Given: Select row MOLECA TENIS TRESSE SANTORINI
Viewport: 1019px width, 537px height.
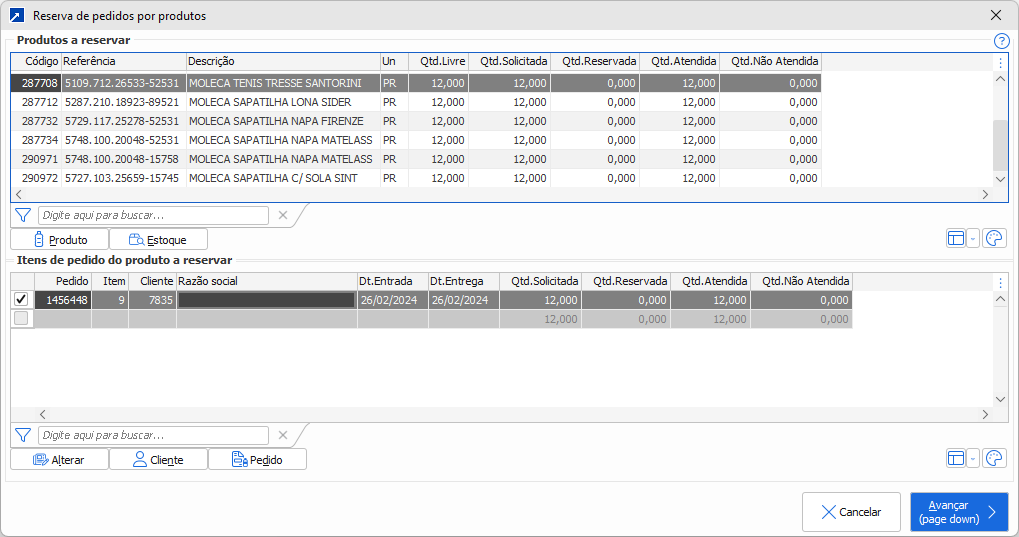Looking at the screenshot, I should click(417, 83).
